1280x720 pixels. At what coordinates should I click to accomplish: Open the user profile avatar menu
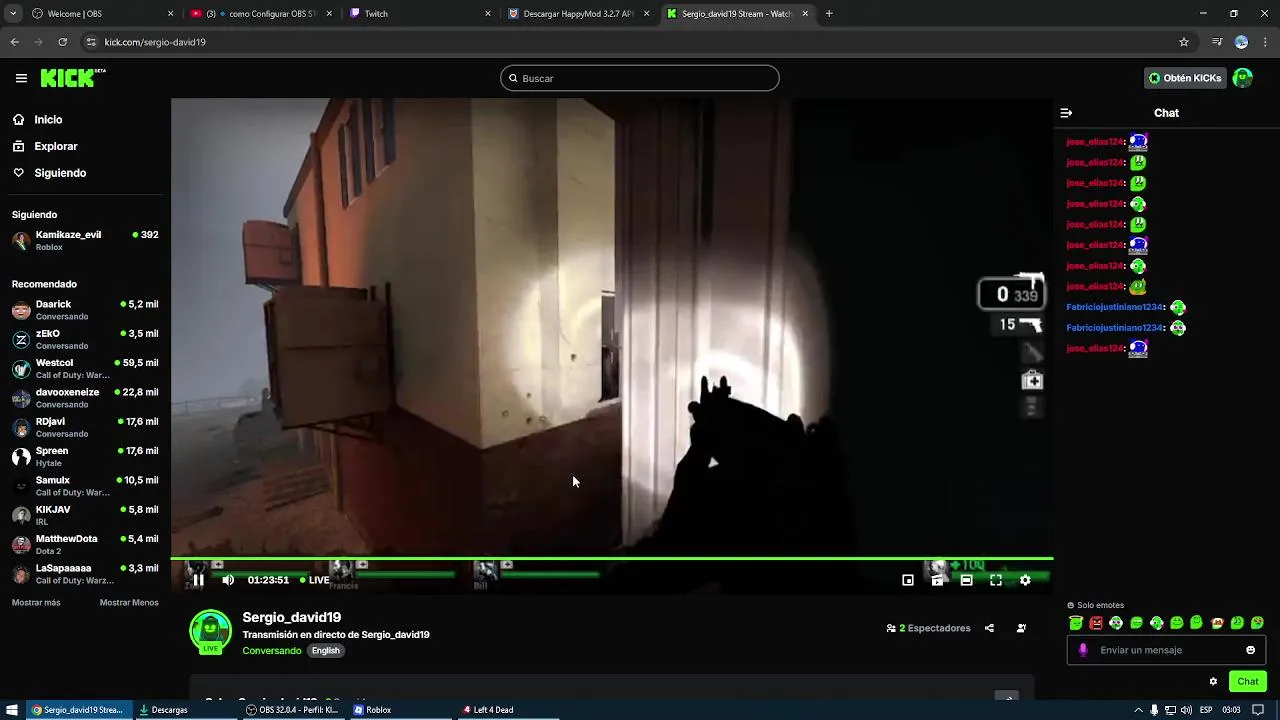(1243, 78)
